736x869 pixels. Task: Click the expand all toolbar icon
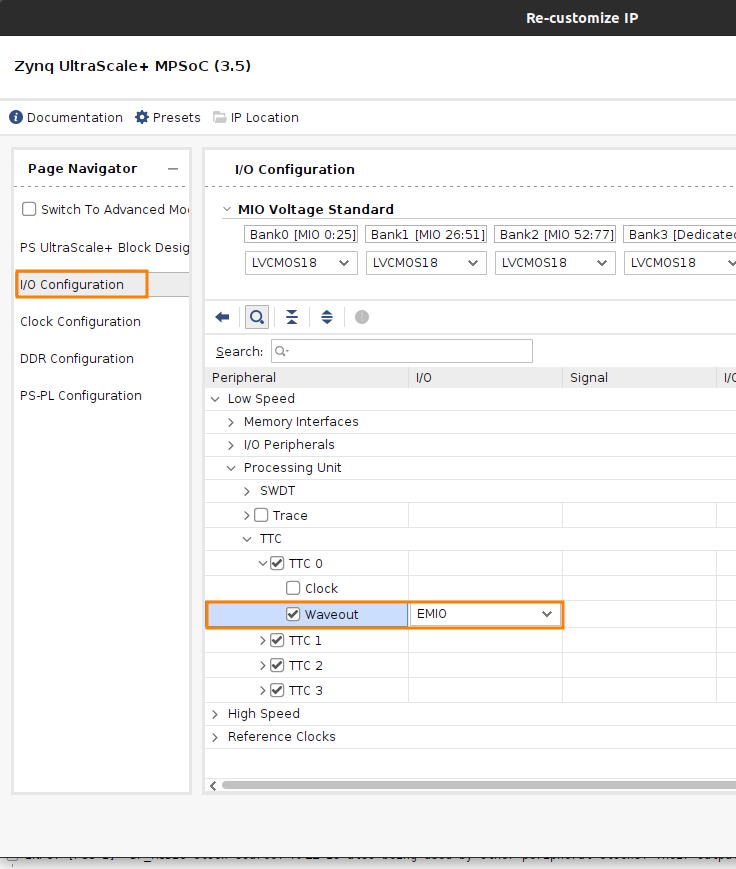tap(327, 317)
